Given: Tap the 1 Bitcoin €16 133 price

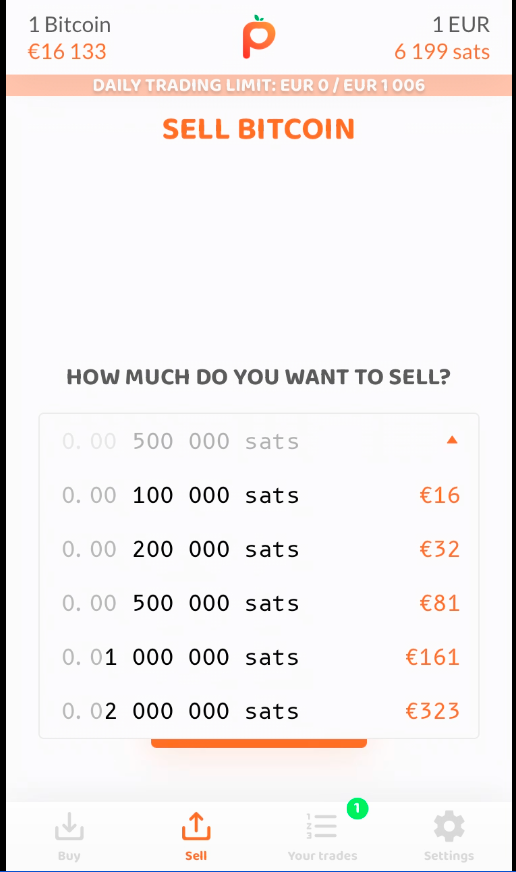Looking at the screenshot, I should click(x=69, y=38).
